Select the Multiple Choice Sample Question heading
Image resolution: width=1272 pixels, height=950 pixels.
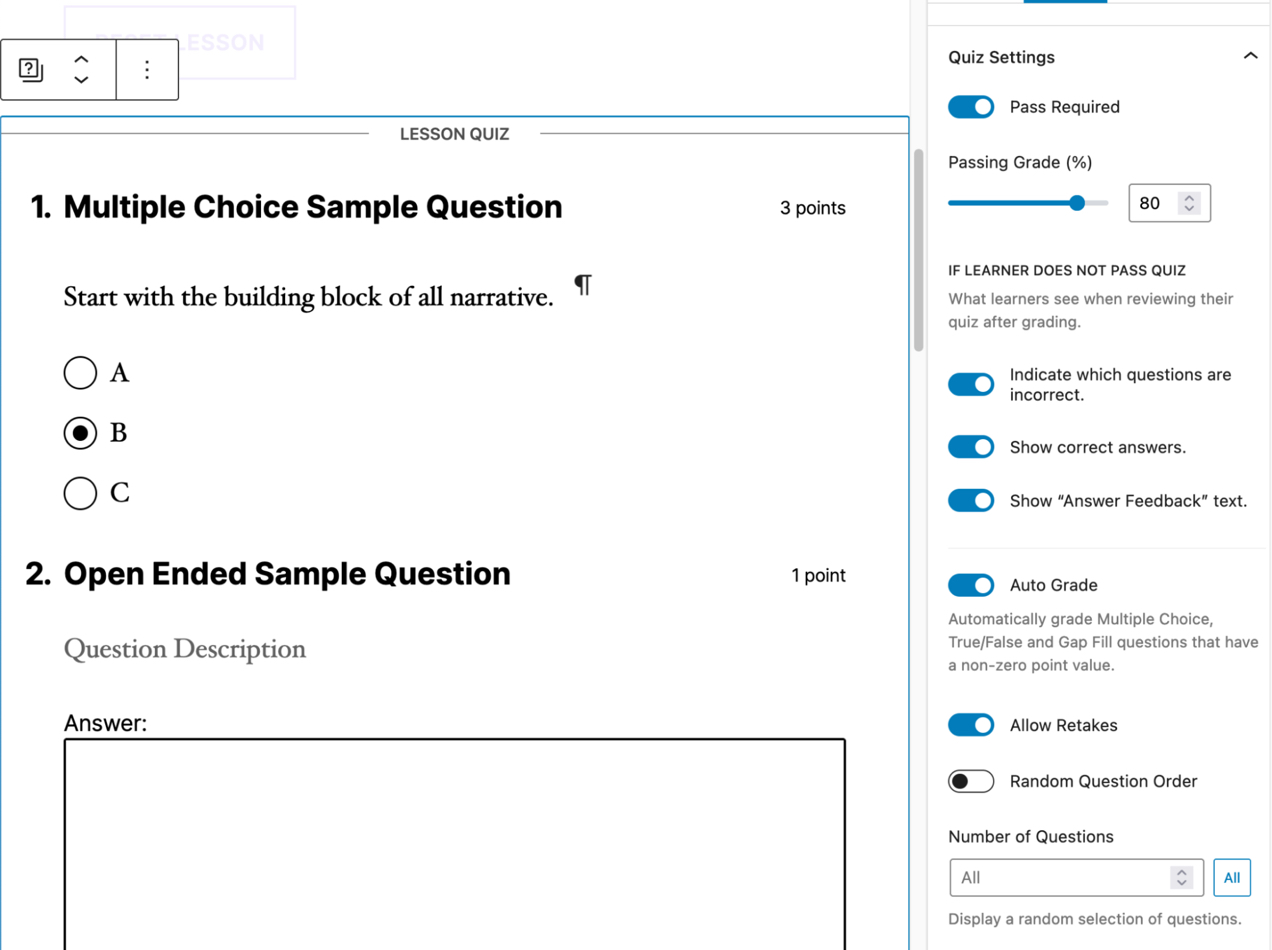click(313, 207)
